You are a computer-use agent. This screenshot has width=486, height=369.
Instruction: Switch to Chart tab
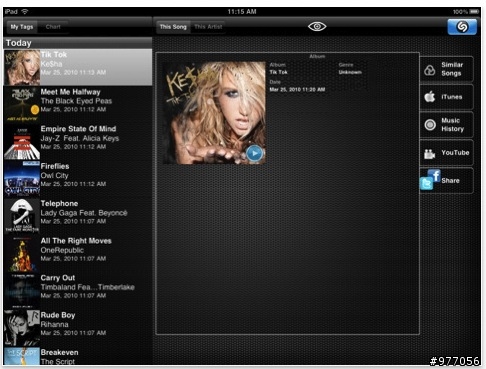(x=53, y=27)
